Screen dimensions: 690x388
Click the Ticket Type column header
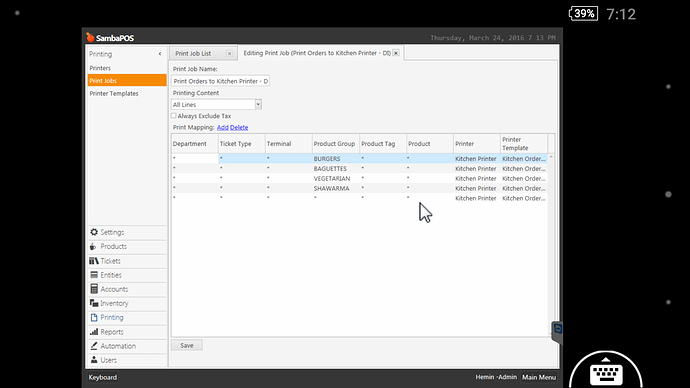(x=242, y=144)
